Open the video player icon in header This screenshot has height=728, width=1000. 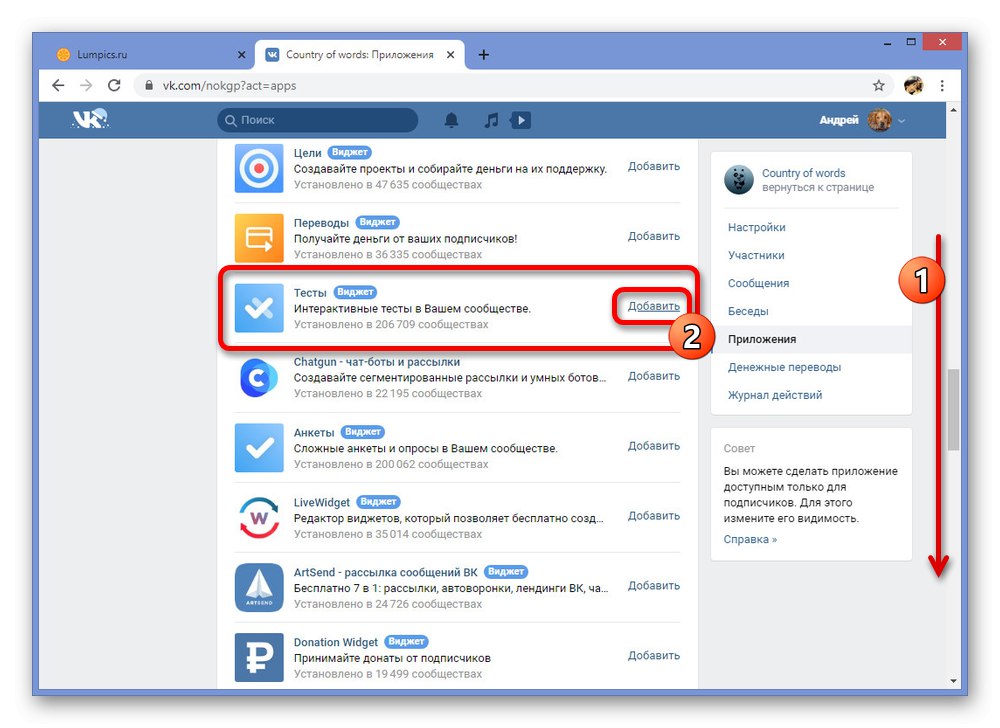tap(520, 120)
